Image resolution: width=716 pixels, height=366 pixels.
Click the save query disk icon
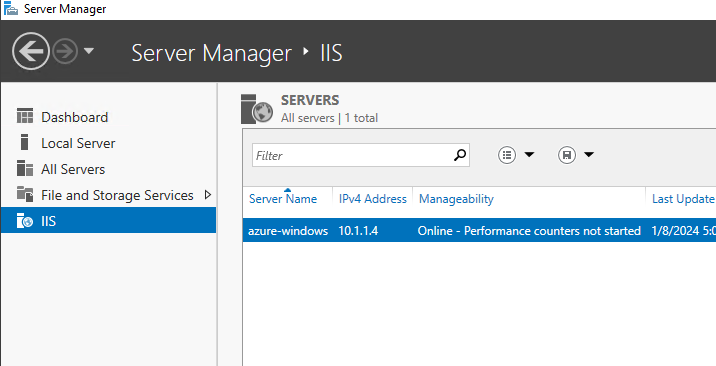point(567,155)
